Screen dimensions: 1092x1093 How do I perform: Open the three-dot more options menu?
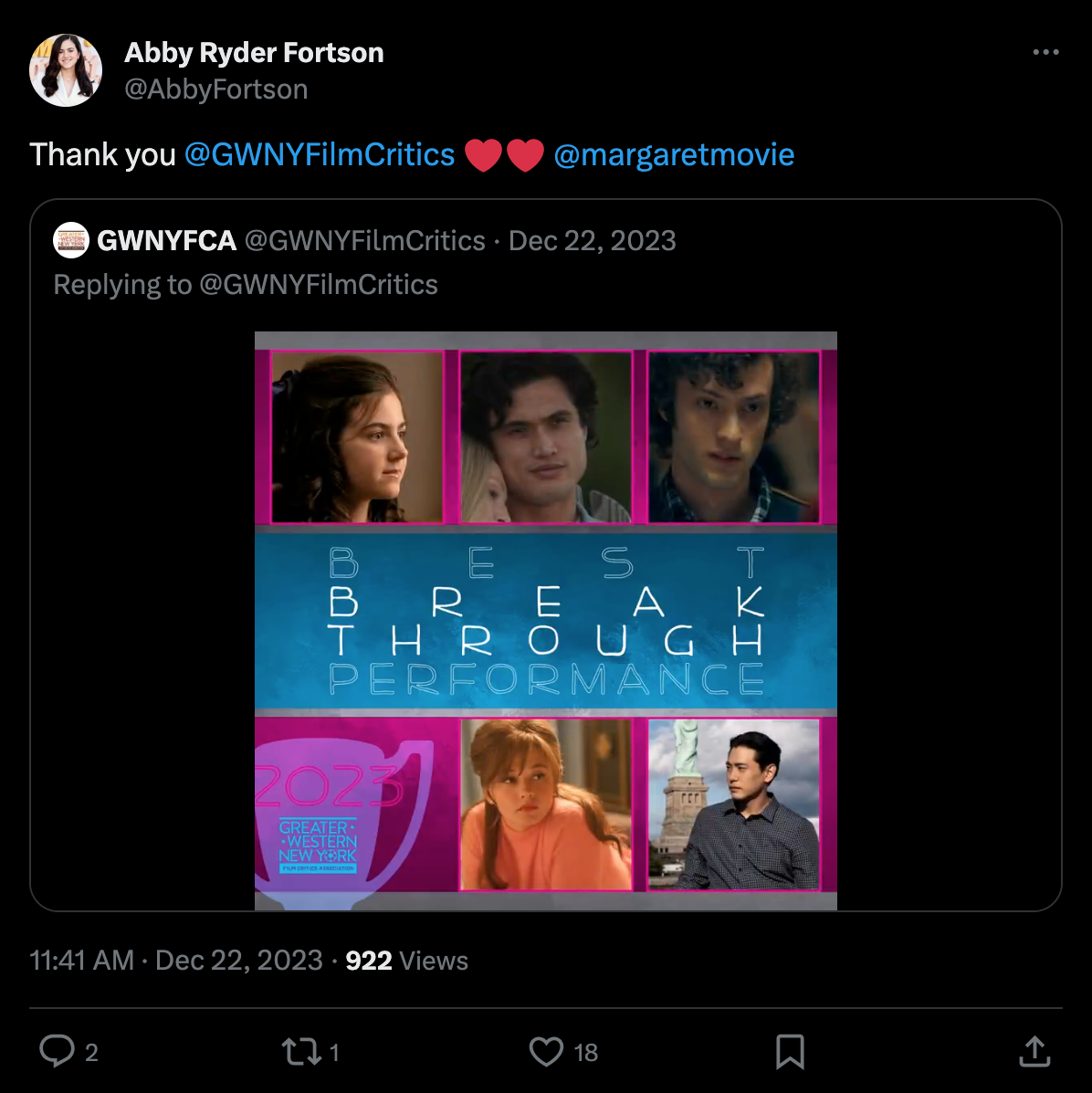pyautogui.click(x=1045, y=53)
